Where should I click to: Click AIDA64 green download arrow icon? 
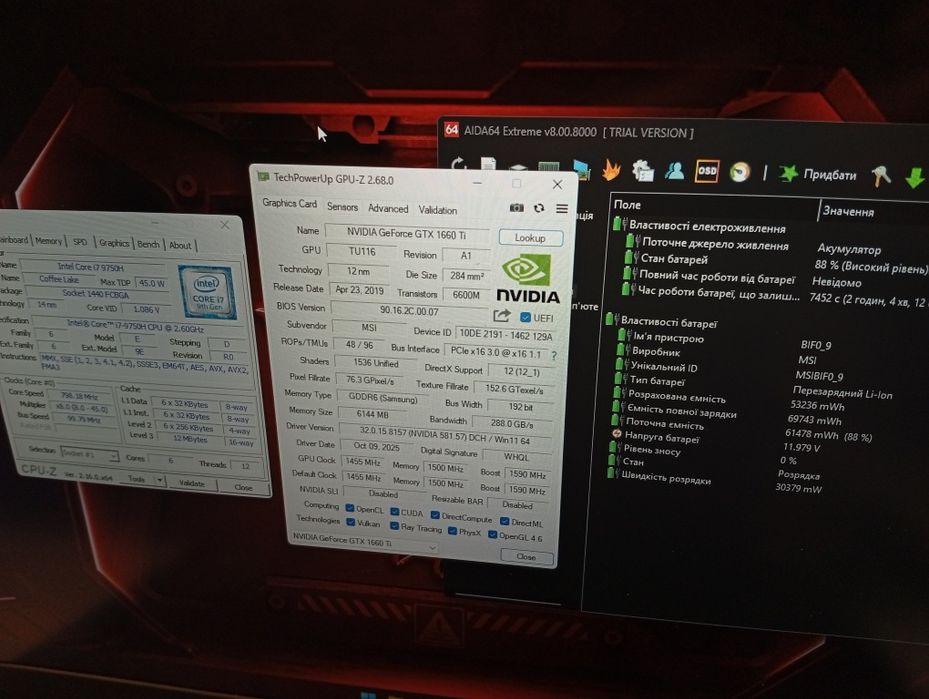click(915, 178)
